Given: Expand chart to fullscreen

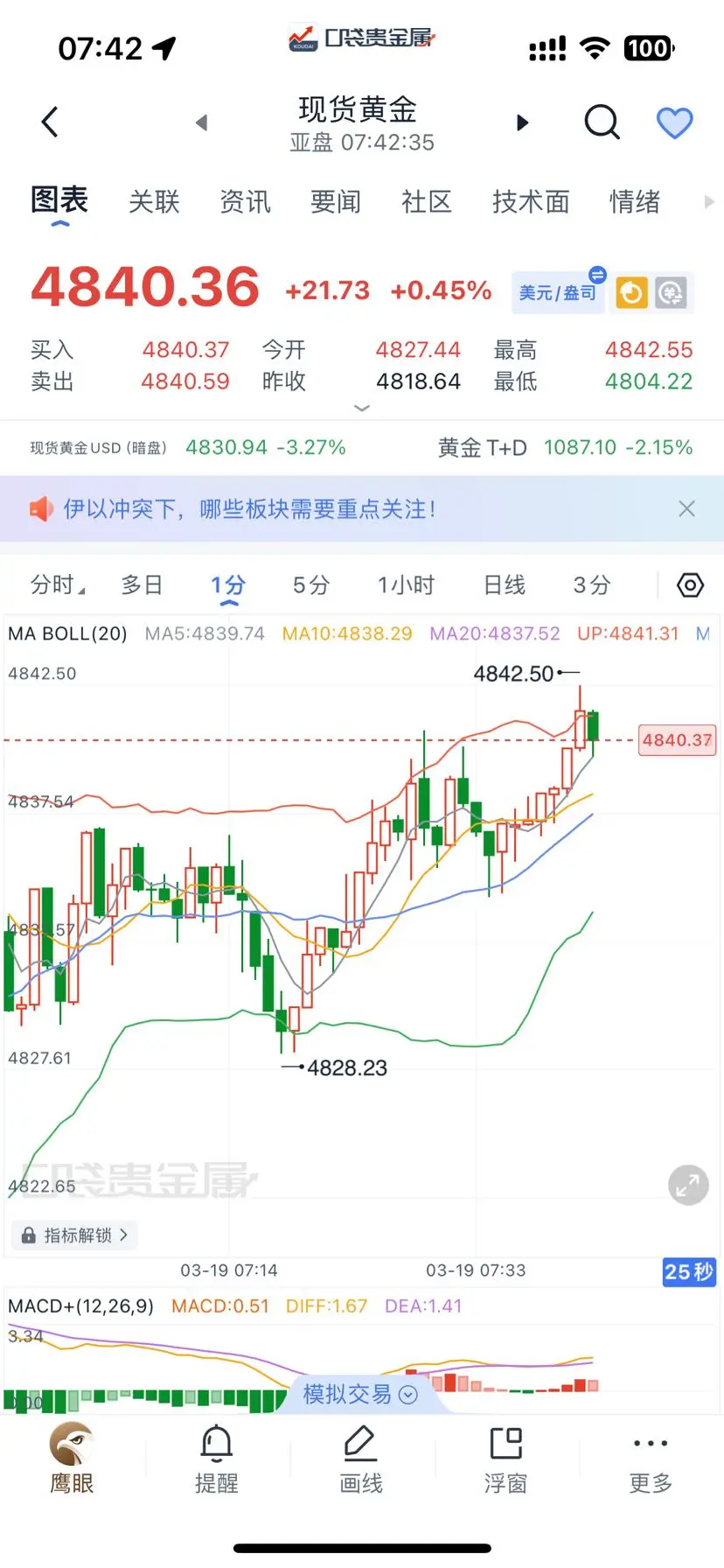Looking at the screenshot, I should [688, 1186].
